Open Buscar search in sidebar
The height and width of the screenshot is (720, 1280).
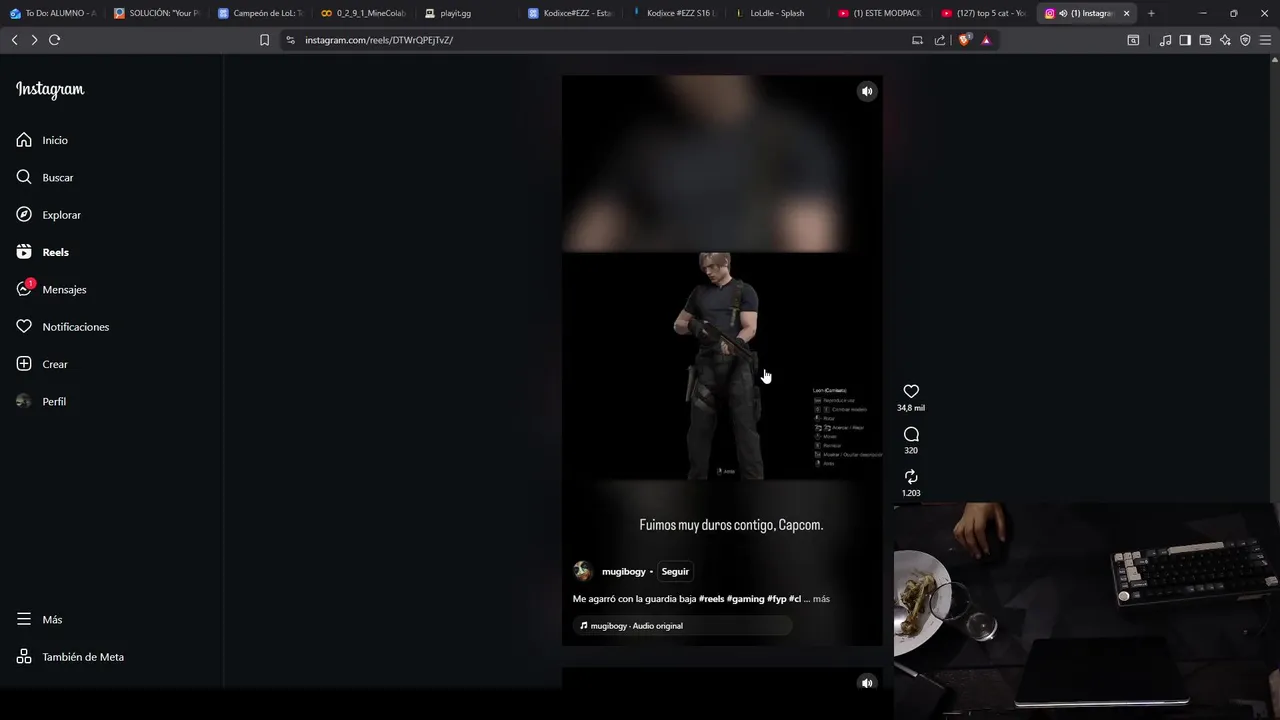point(45,177)
